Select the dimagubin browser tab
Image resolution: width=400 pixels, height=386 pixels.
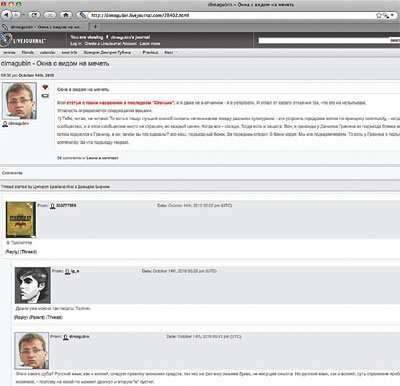pos(44,27)
